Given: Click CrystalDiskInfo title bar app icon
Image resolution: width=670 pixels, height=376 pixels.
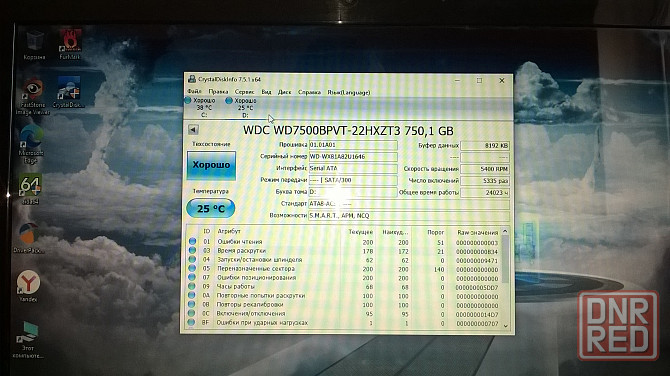Looking at the screenshot, I should 192,79.
